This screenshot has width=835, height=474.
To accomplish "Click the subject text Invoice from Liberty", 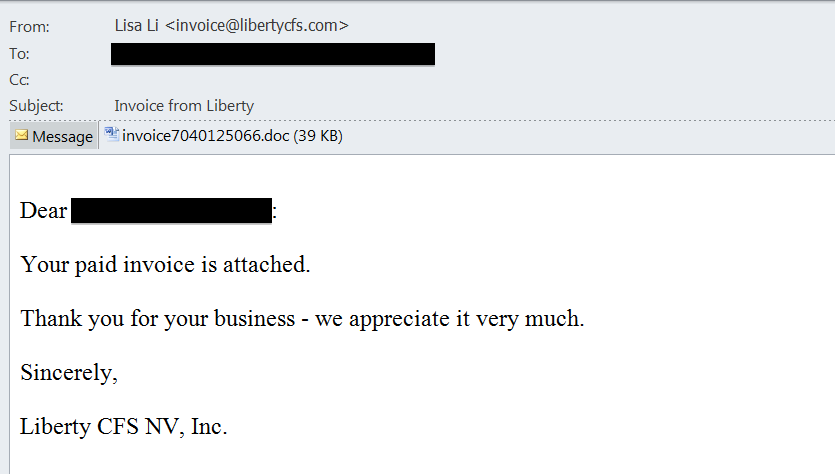I will pos(184,106).
